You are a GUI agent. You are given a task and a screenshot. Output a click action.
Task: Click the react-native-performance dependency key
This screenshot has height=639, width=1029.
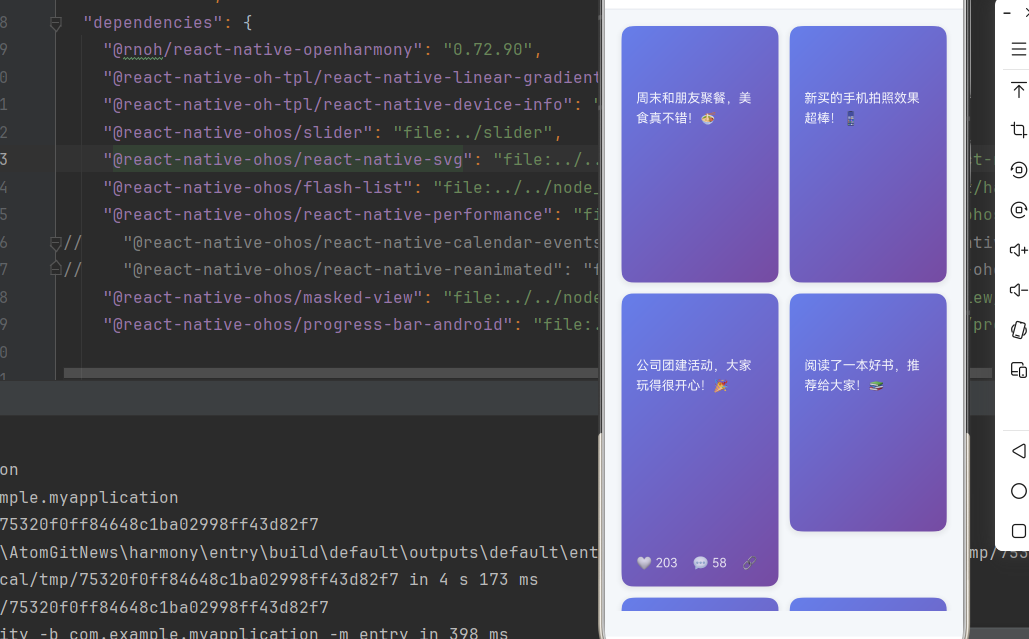(x=328, y=215)
